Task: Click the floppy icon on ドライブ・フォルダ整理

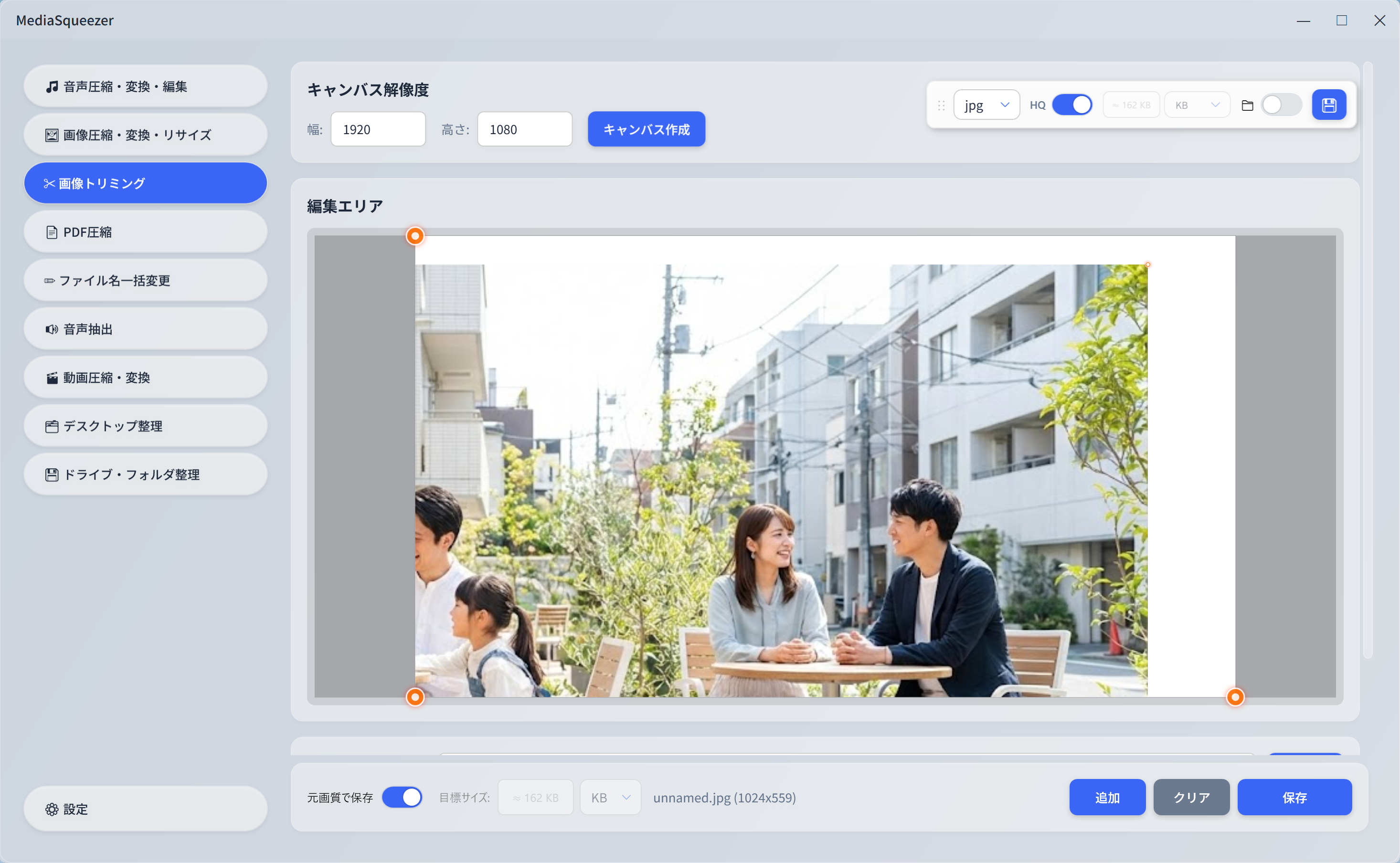Action: [52, 474]
